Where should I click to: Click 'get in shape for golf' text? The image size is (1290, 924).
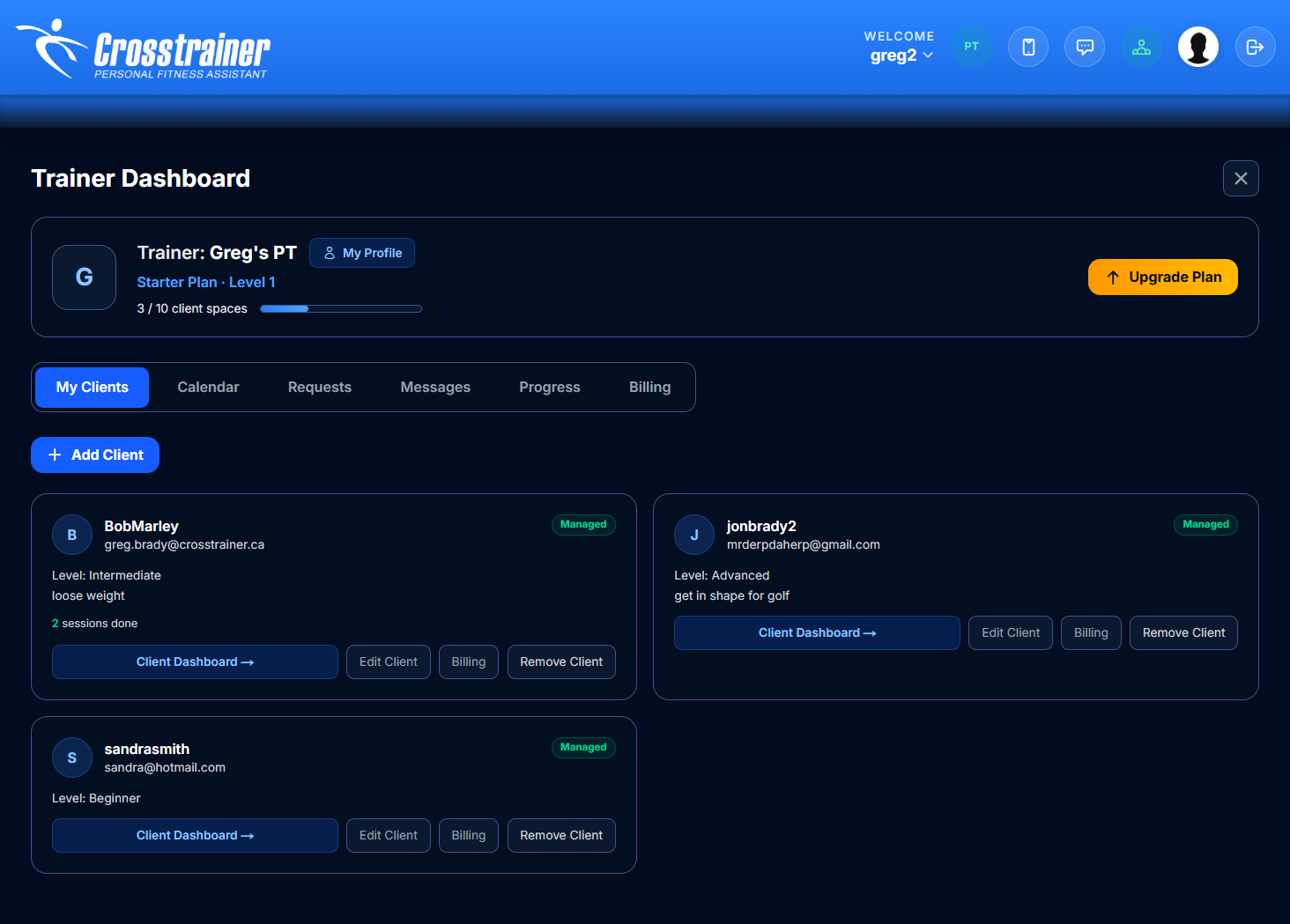point(731,596)
